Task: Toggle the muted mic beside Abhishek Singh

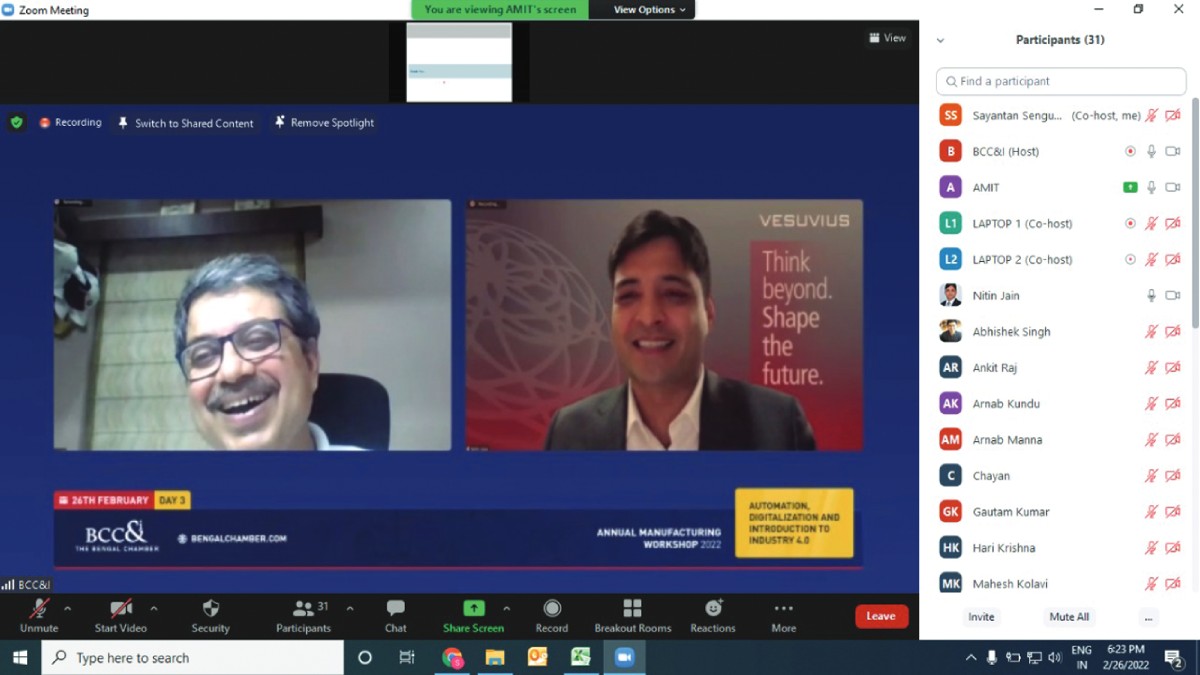Action: tap(1151, 331)
